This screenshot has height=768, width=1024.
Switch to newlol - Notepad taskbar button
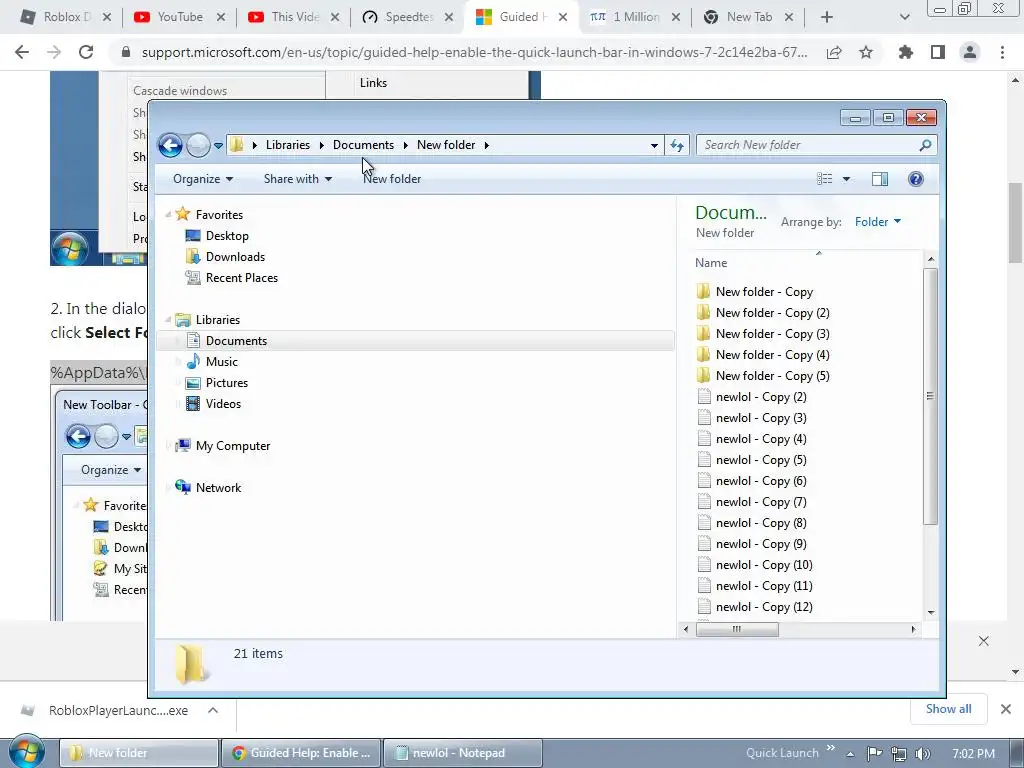(x=462, y=753)
